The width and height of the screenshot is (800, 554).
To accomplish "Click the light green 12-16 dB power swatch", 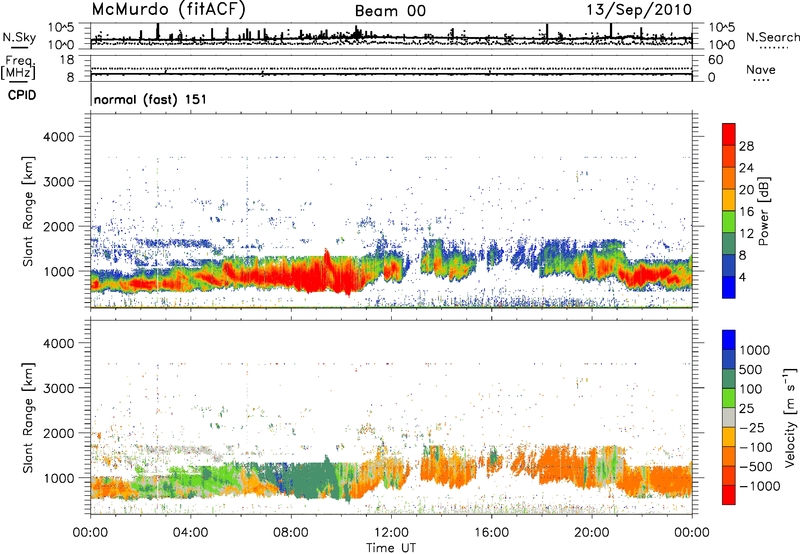I will [x=729, y=222].
